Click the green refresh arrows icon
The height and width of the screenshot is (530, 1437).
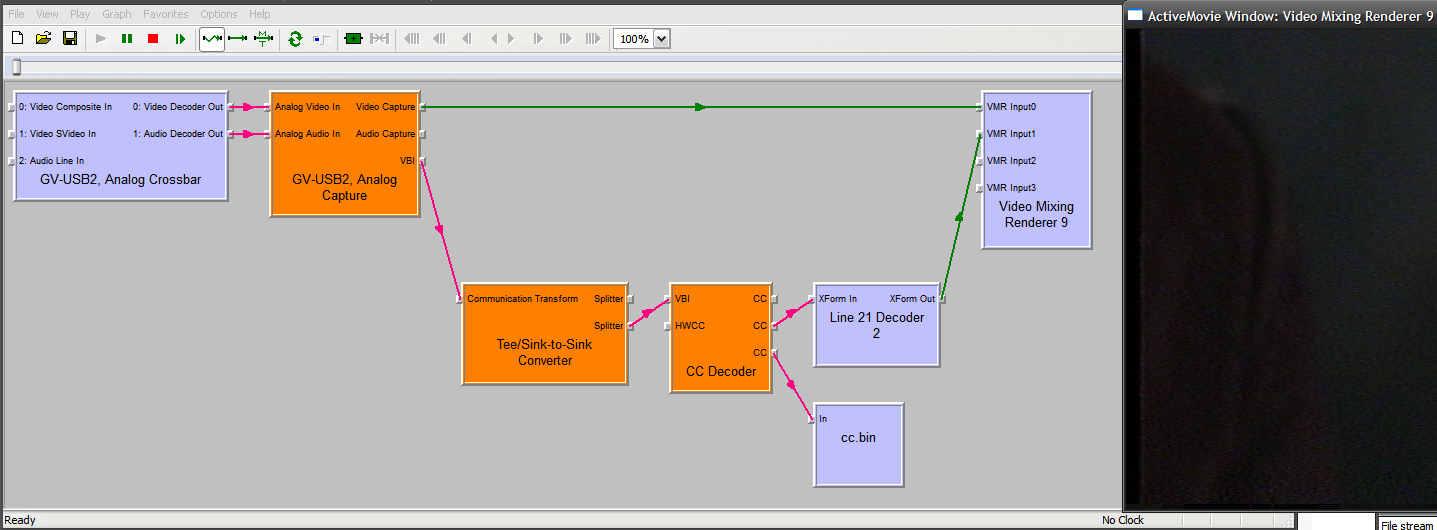pos(295,39)
